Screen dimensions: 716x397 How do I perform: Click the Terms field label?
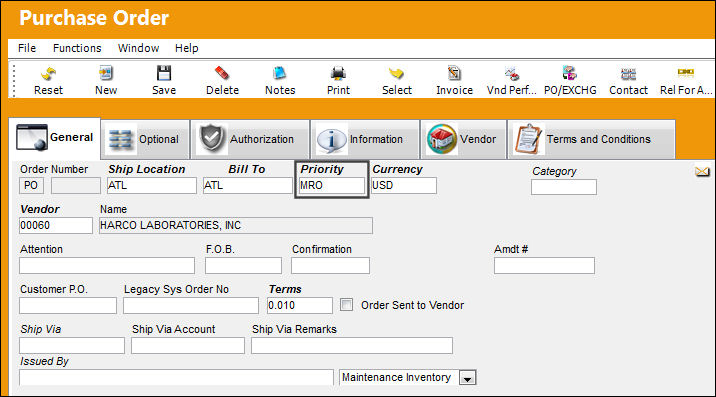point(285,289)
